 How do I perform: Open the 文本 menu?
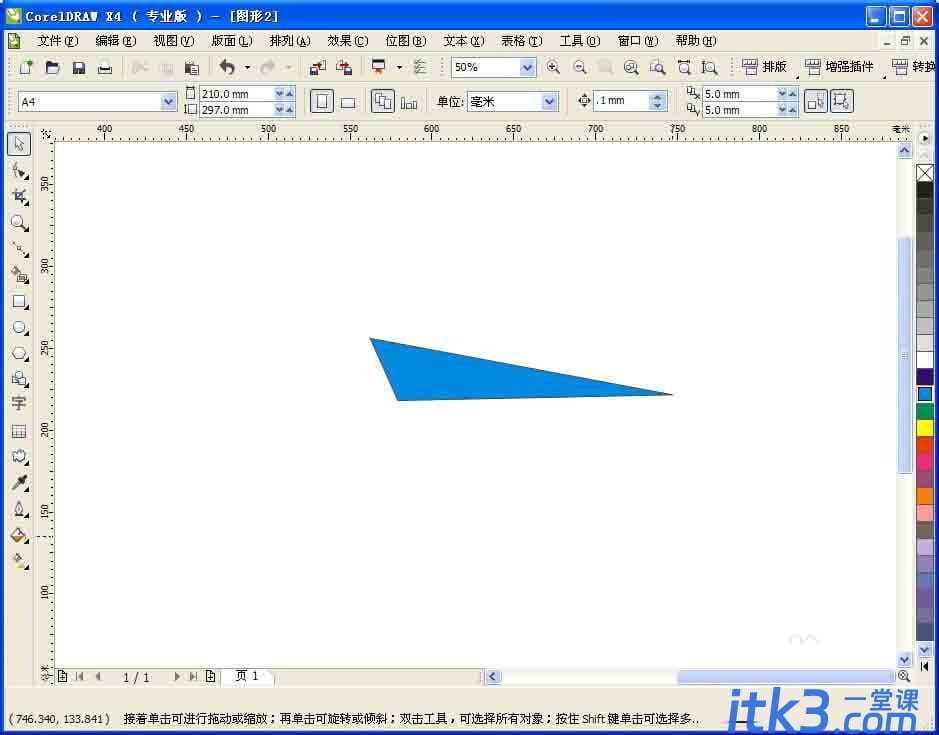pyautogui.click(x=464, y=41)
